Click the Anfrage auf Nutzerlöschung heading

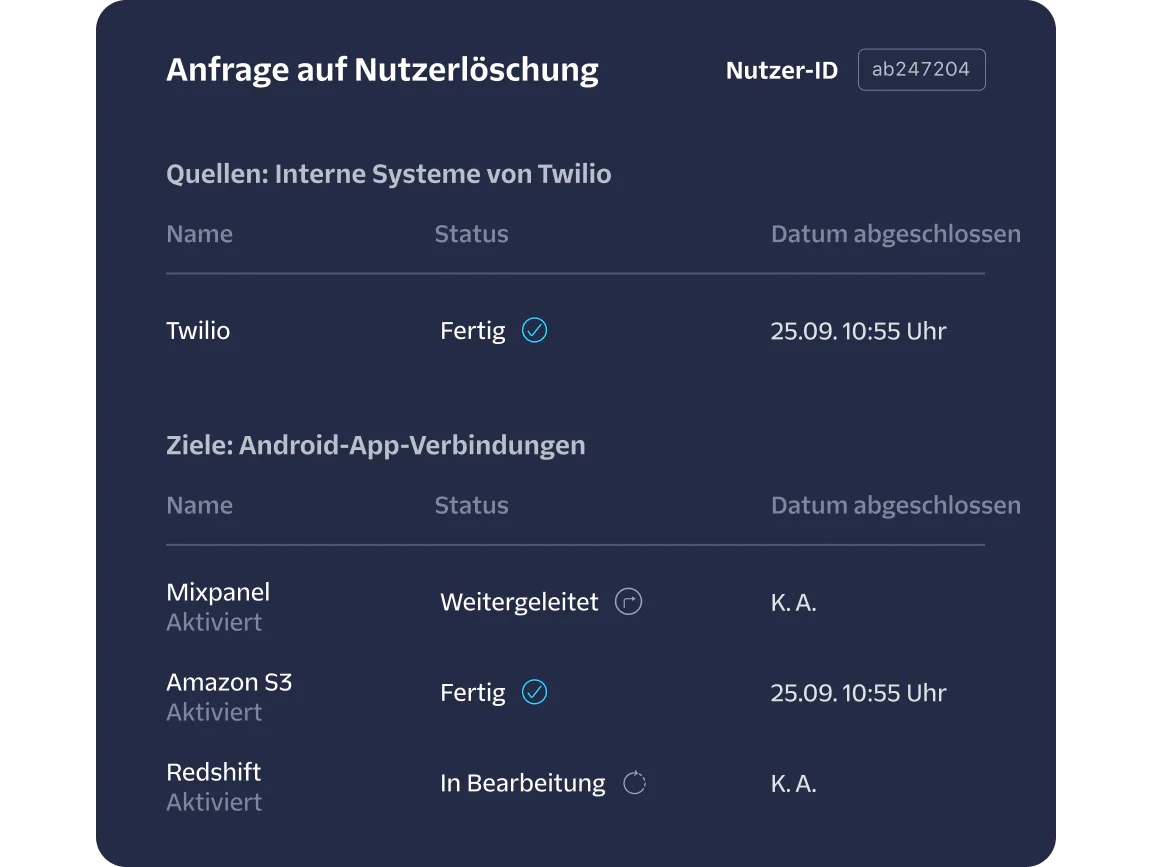click(x=383, y=69)
